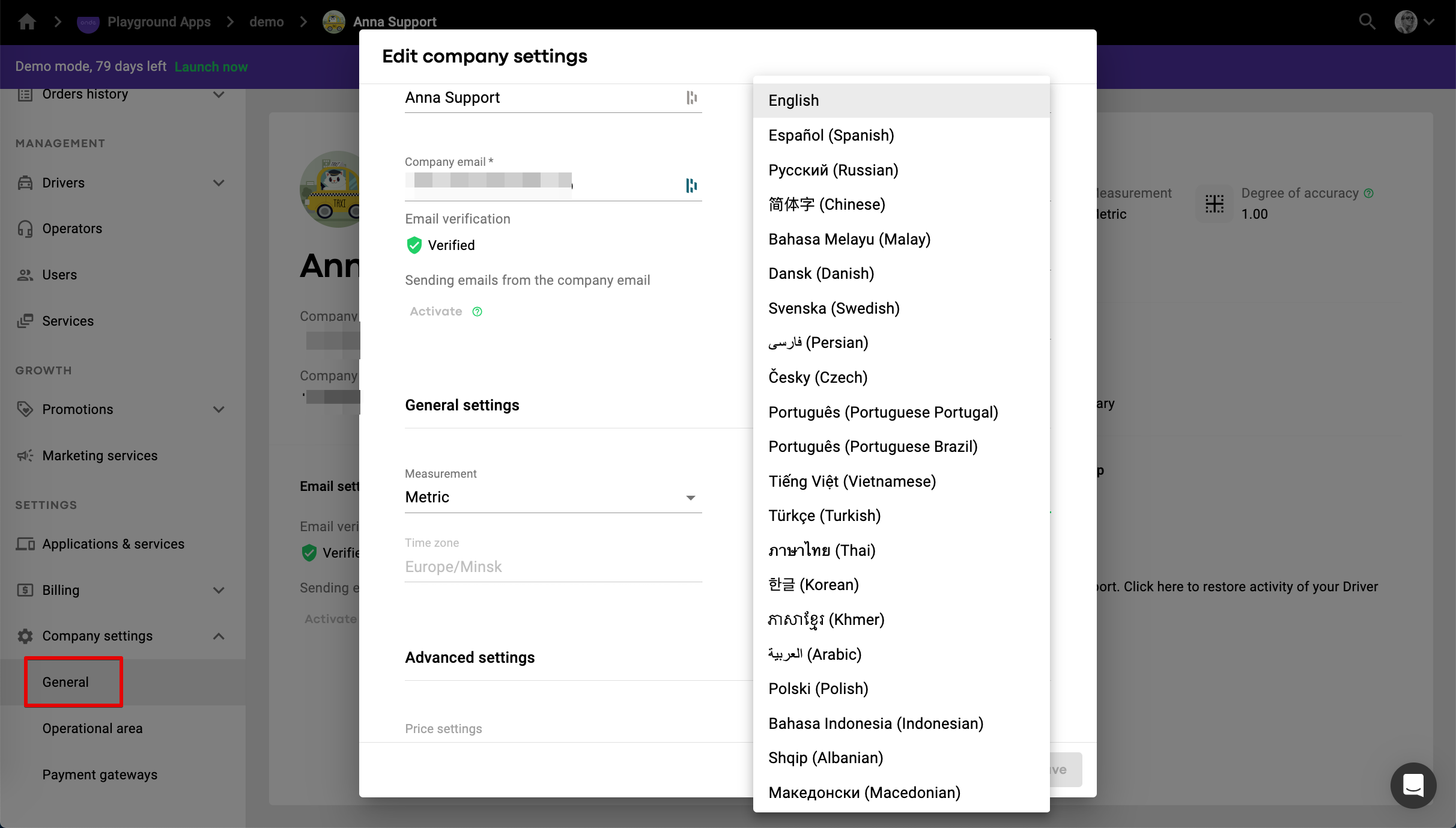Click the Playground Apps logo icon
Viewport: 1456px width, 828px height.
pyautogui.click(x=88, y=22)
